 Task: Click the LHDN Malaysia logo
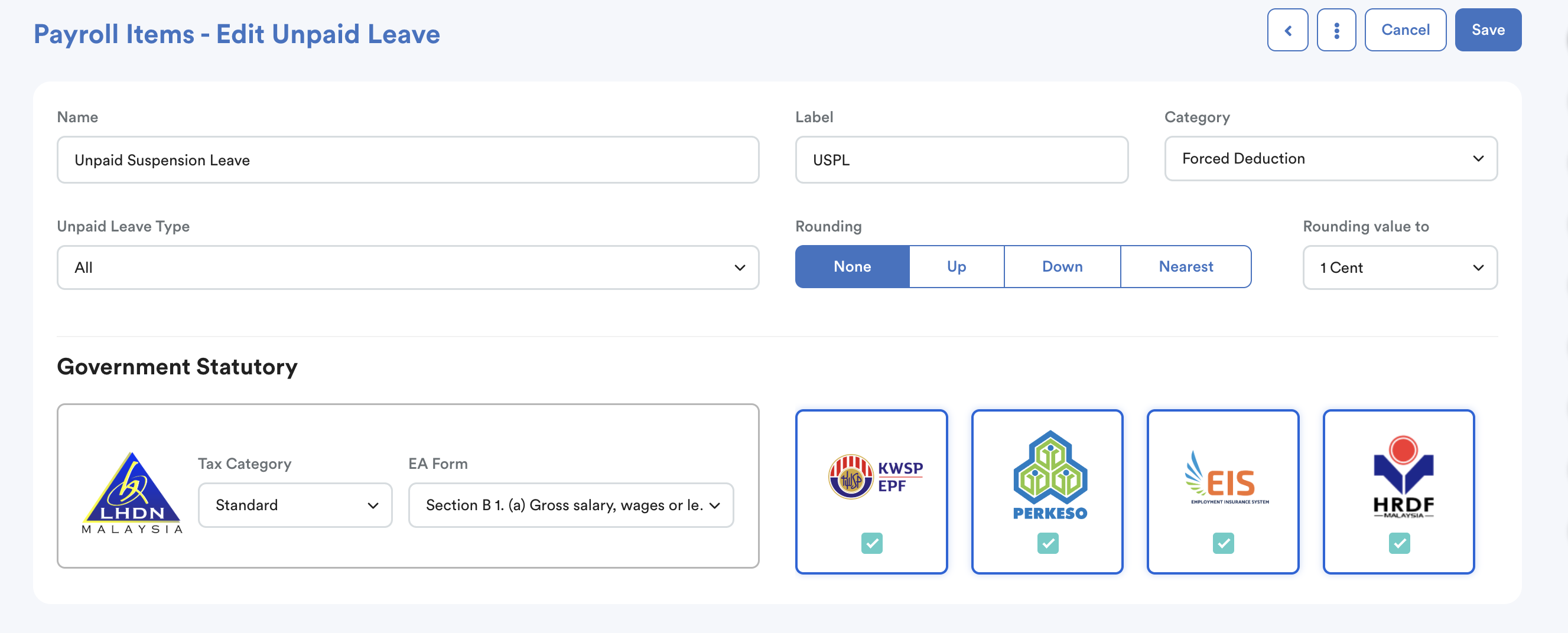coord(132,492)
